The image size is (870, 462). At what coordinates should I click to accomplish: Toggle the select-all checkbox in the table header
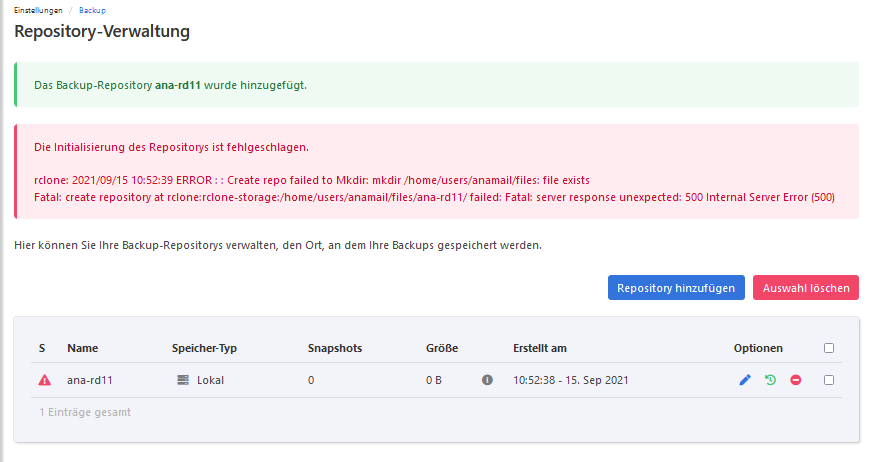pyautogui.click(x=828, y=348)
